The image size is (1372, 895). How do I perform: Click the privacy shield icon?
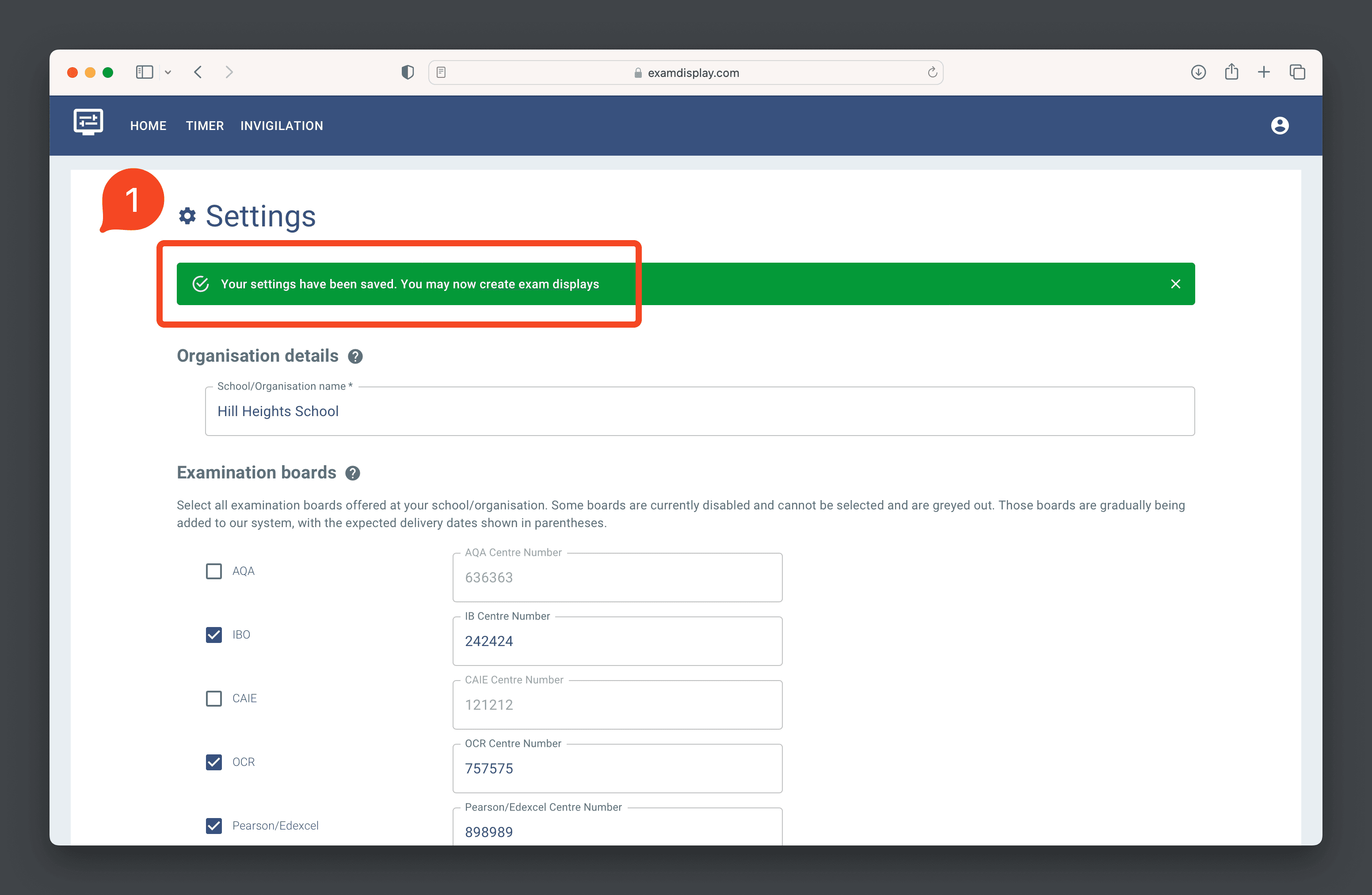pyautogui.click(x=408, y=72)
